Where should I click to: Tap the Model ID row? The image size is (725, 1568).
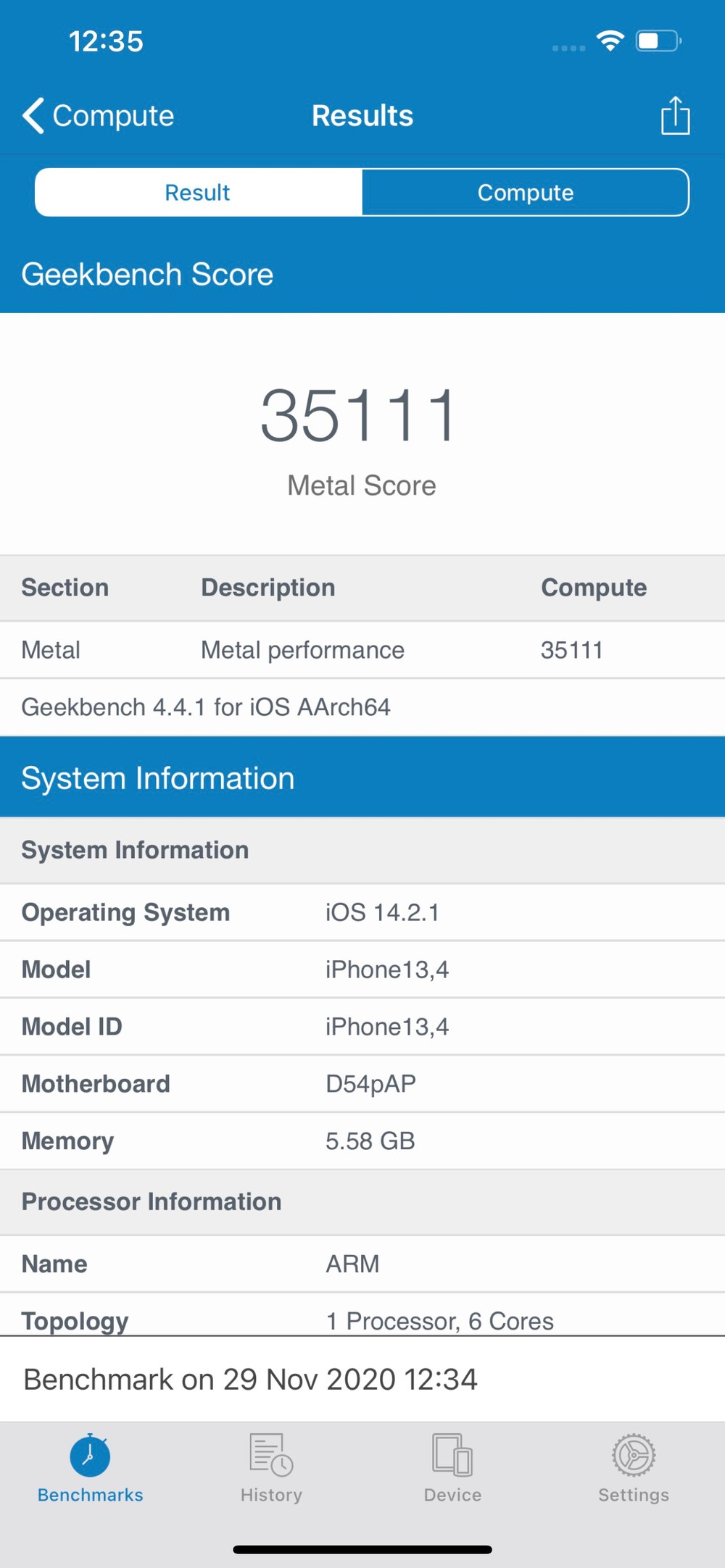pos(362,1027)
